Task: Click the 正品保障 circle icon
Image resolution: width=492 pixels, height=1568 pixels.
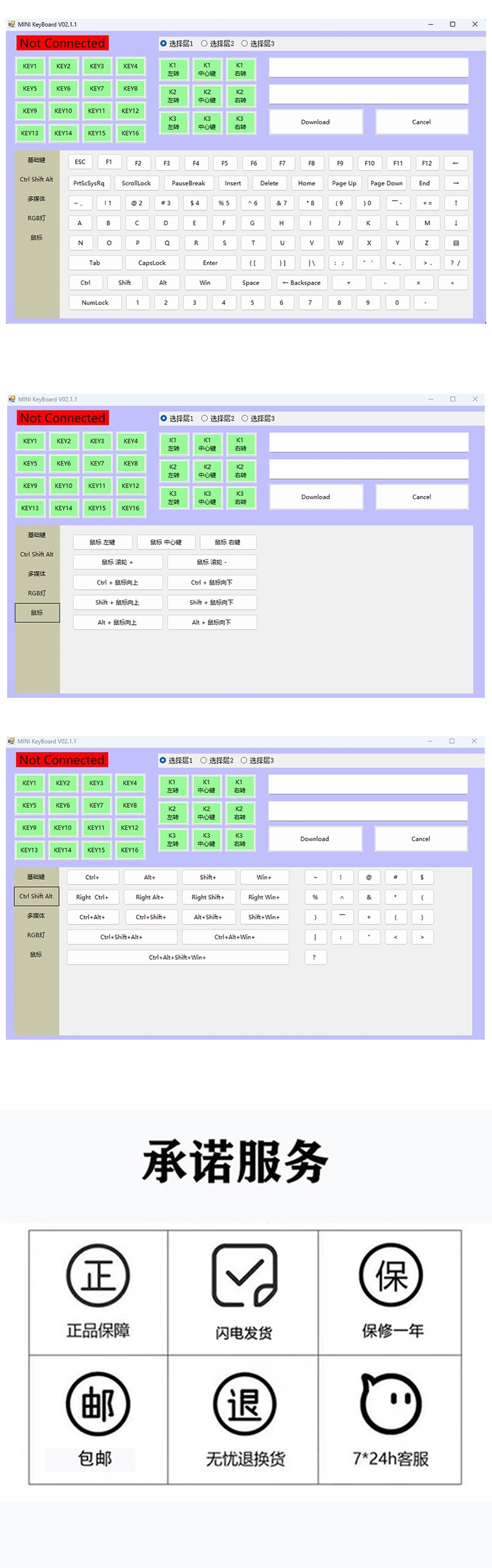Action: (98, 1277)
